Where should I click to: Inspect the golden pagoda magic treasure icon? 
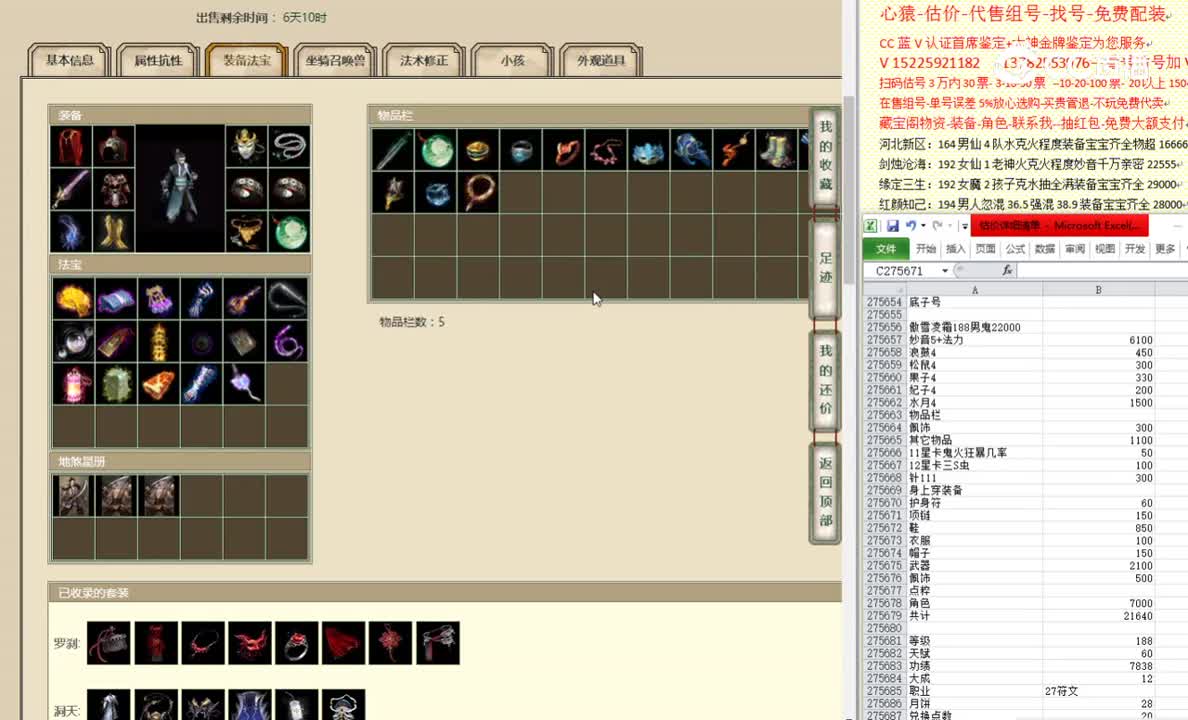click(158, 341)
